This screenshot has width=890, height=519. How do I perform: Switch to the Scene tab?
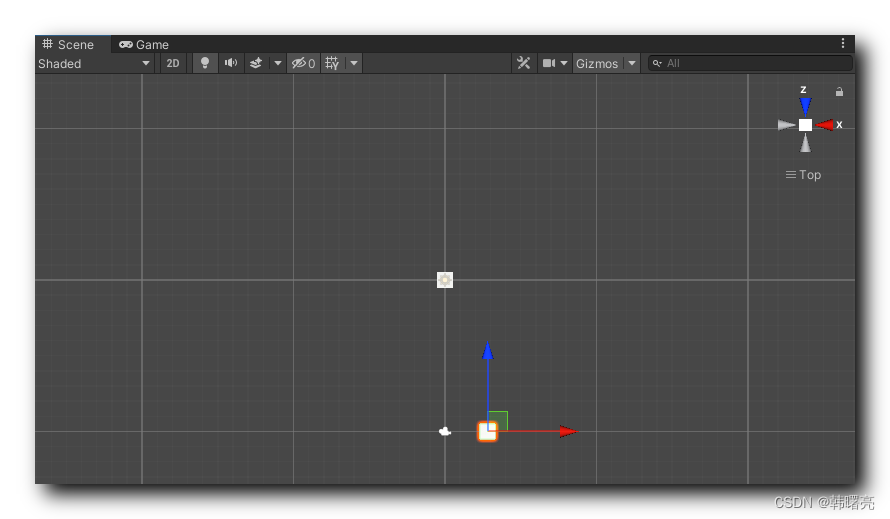(68, 44)
